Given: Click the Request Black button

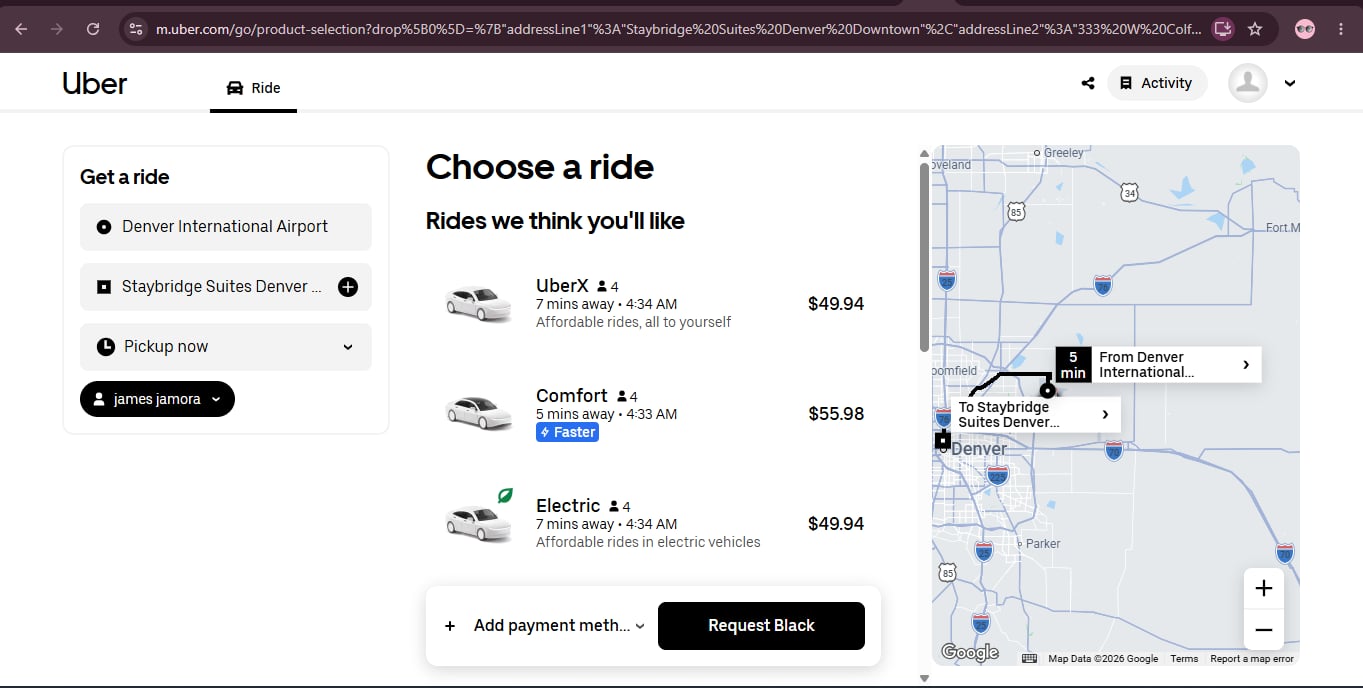Looking at the screenshot, I should tap(761, 626).
